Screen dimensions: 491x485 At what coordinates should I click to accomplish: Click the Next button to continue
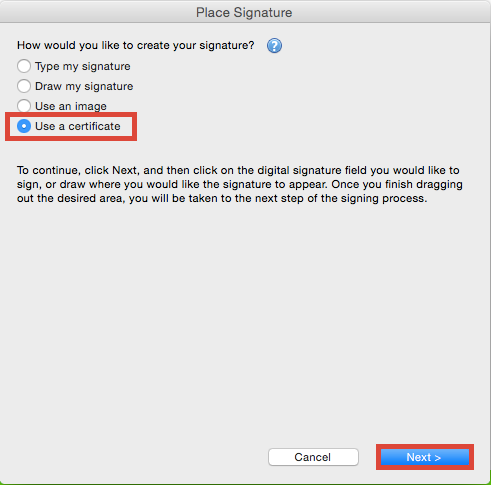425,457
